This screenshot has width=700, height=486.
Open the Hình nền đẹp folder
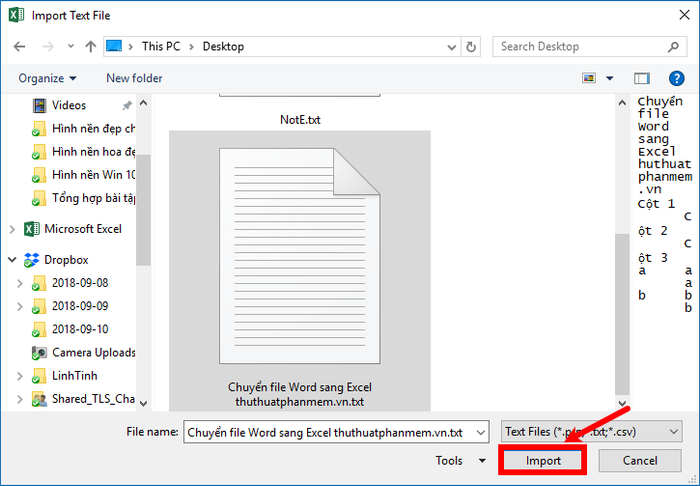(x=83, y=129)
